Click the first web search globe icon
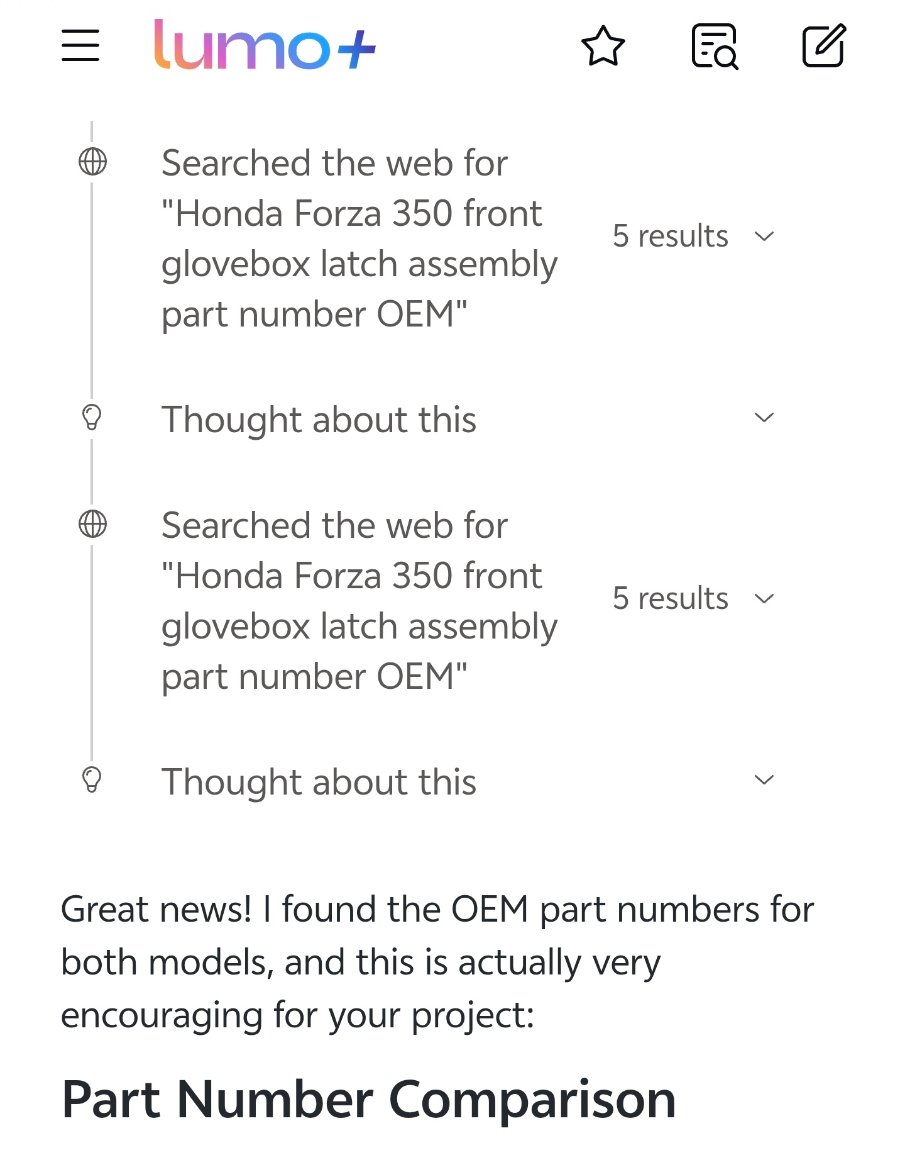905x1150 pixels. click(x=92, y=162)
